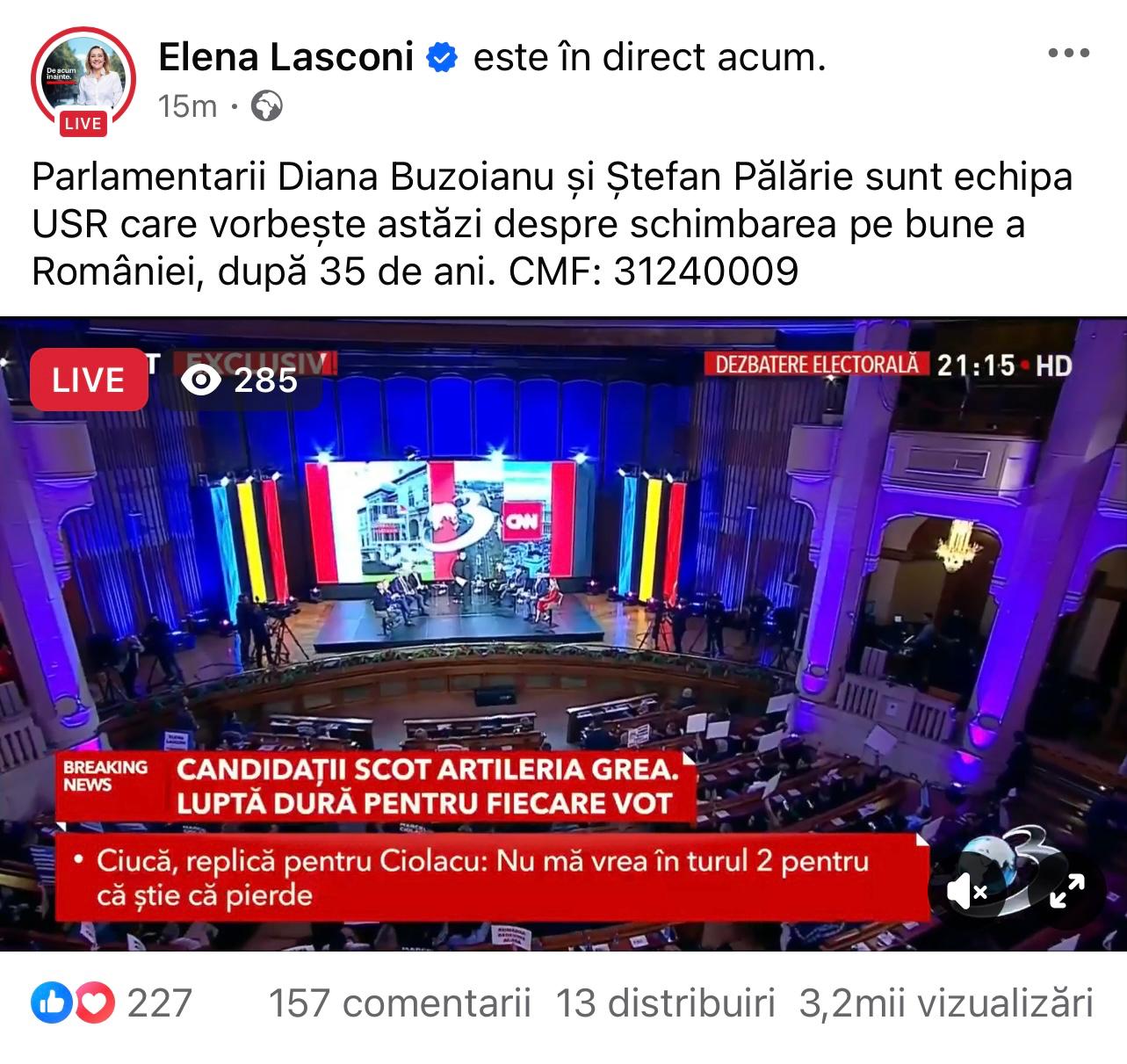Unmute the live video sound
1127x1064 pixels.
[967, 893]
